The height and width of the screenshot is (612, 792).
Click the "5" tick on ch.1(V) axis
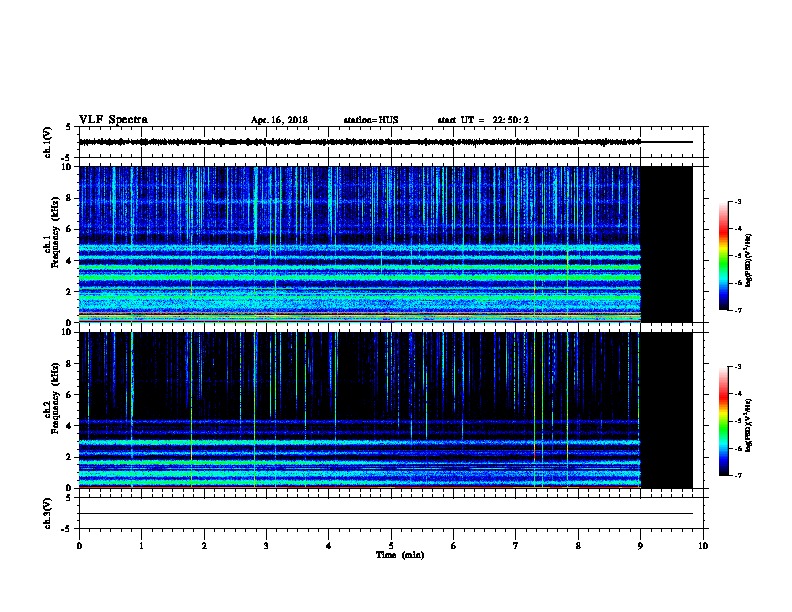(x=69, y=127)
